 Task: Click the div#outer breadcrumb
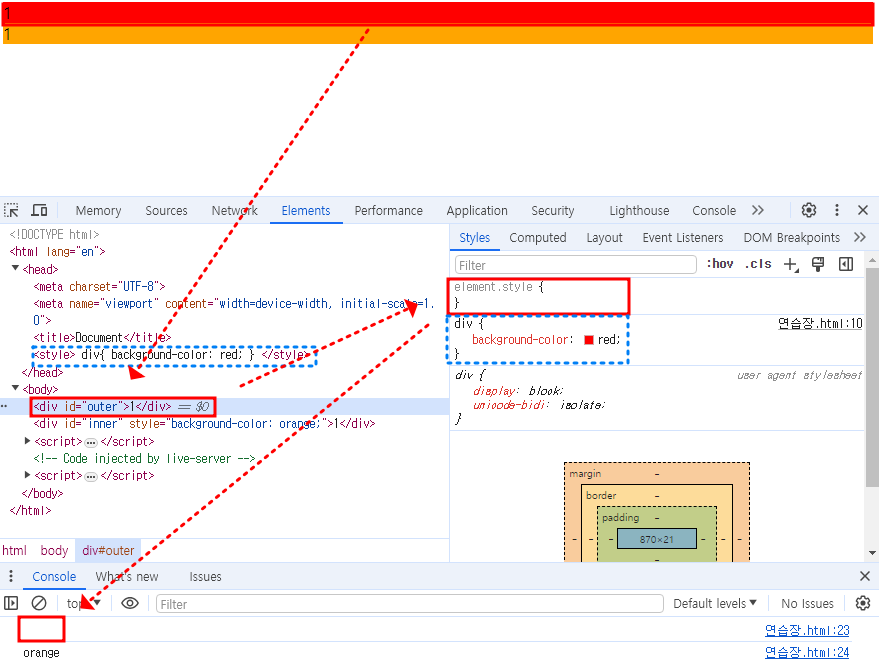click(x=108, y=551)
